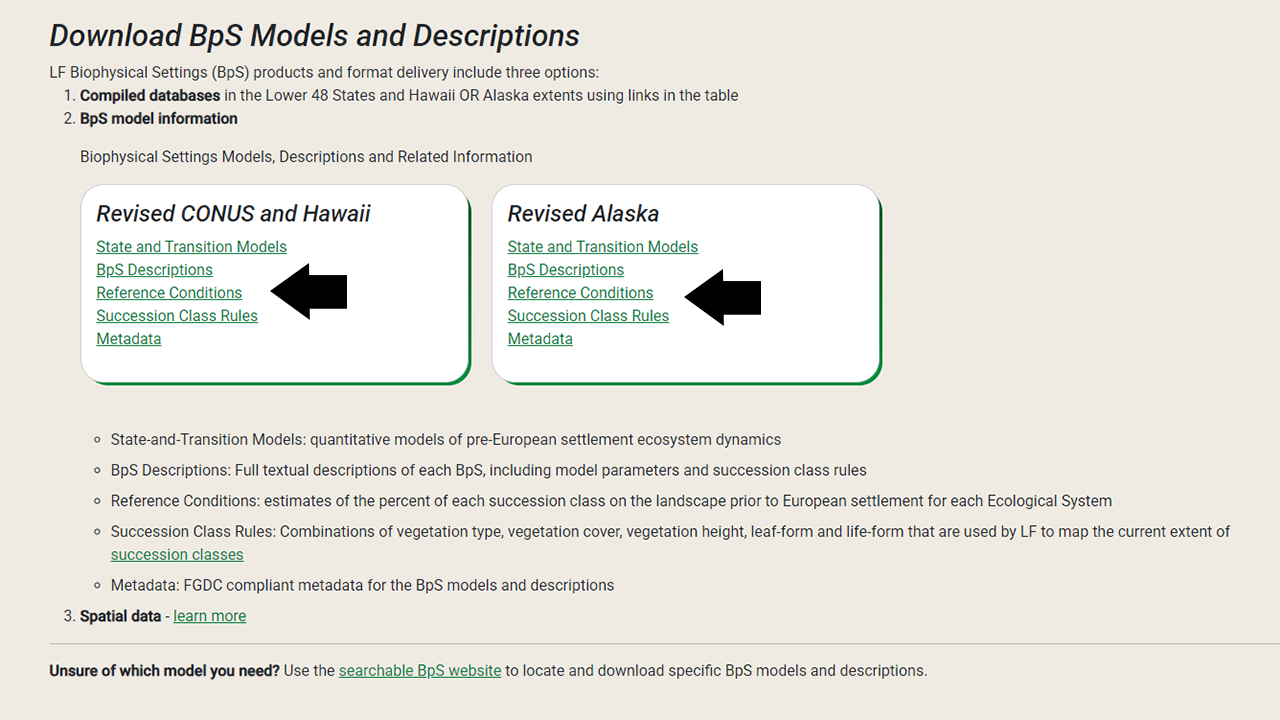
Task: Select the Revised Alaska card heading
Action: tap(583, 213)
